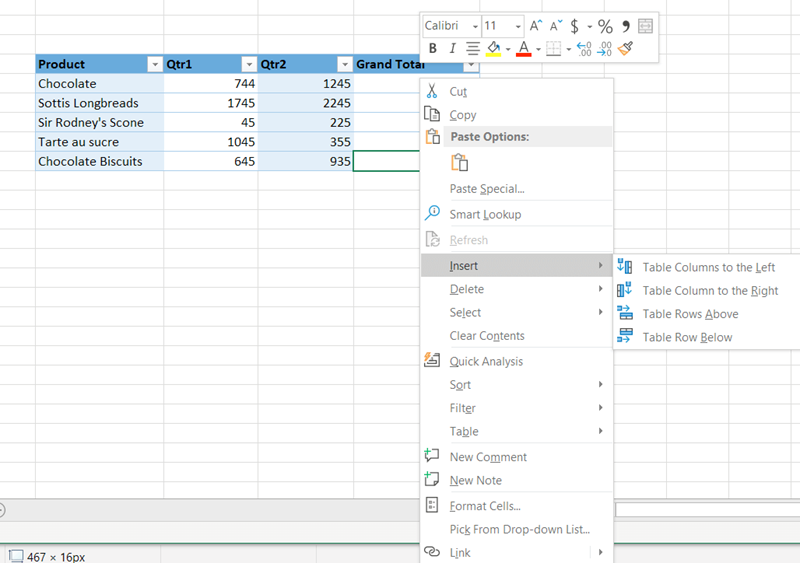The image size is (800, 563).
Task: Choose Pick From Drop-down List
Action: pyautogui.click(x=516, y=529)
